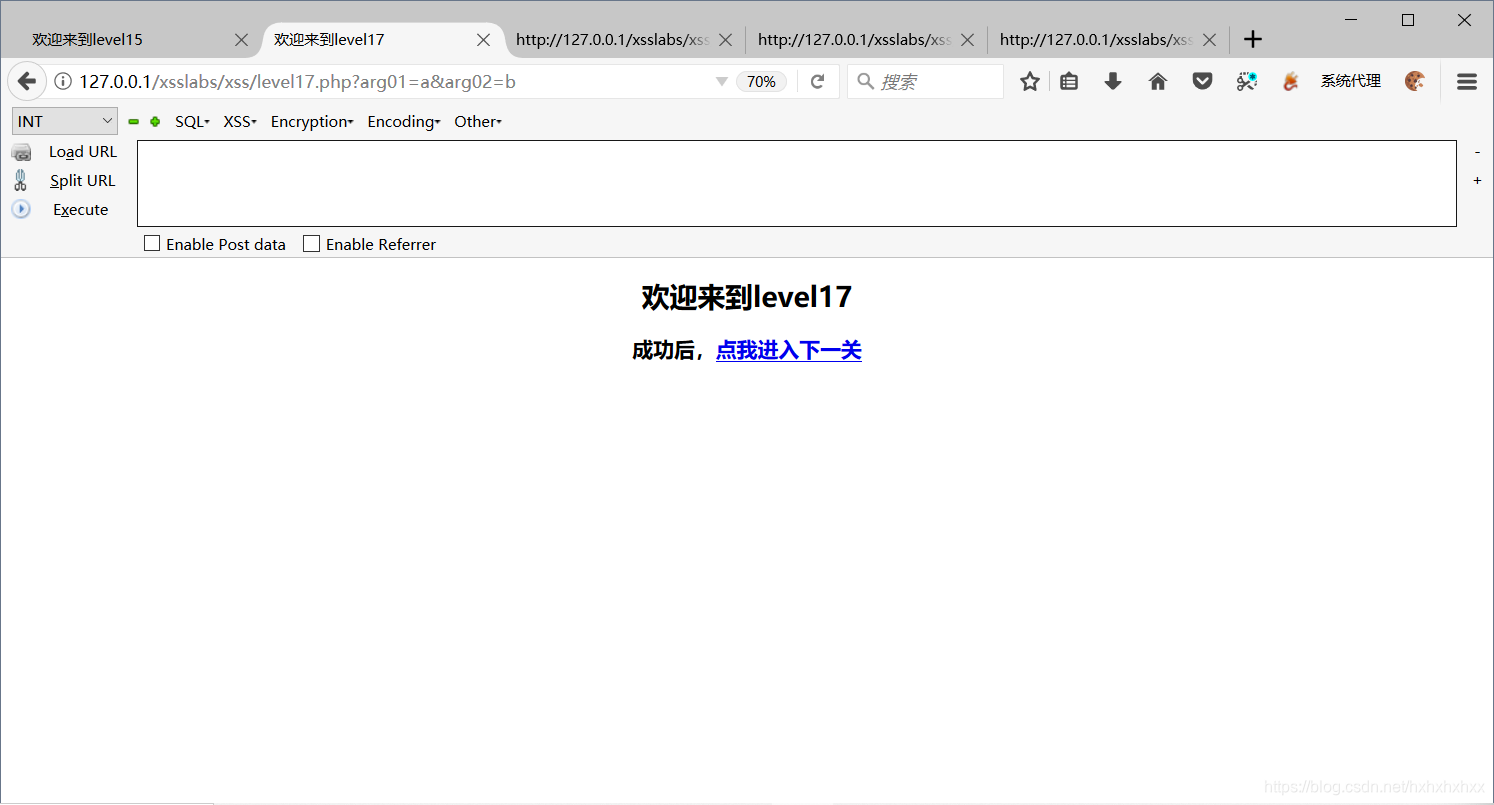Expand the Other menu
The height and width of the screenshot is (805, 1494).
click(x=478, y=122)
